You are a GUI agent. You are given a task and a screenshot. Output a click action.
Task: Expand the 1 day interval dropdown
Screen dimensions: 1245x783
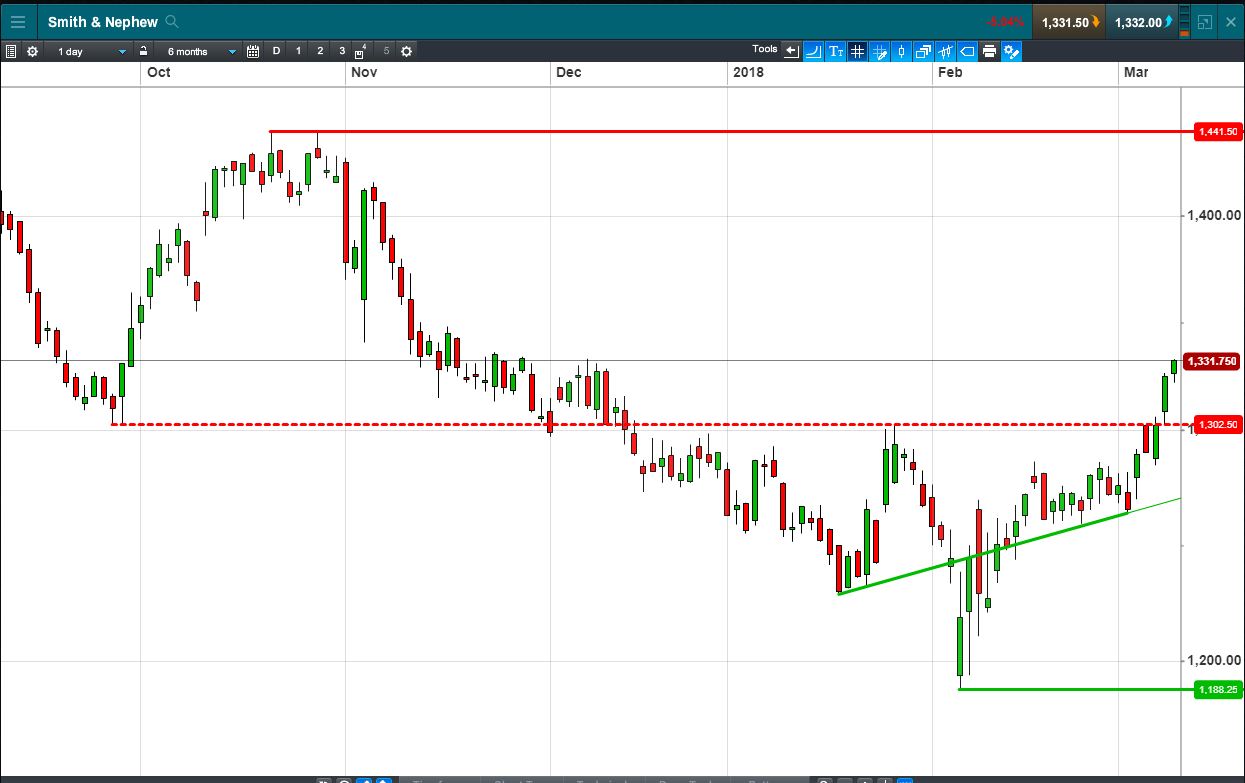[x=92, y=51]
